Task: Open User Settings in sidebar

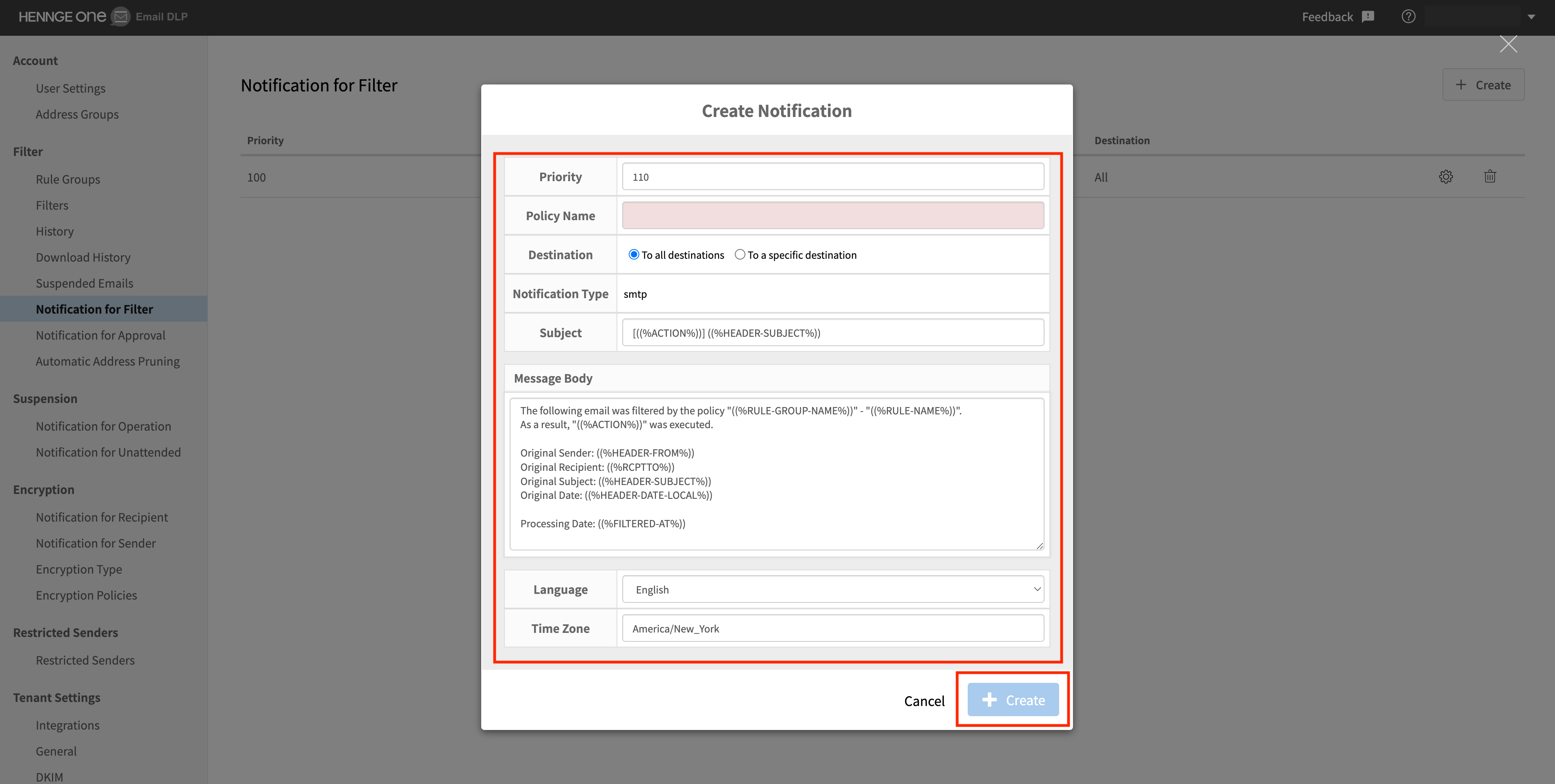Action: pyautogui.click(x=71, y=88)
